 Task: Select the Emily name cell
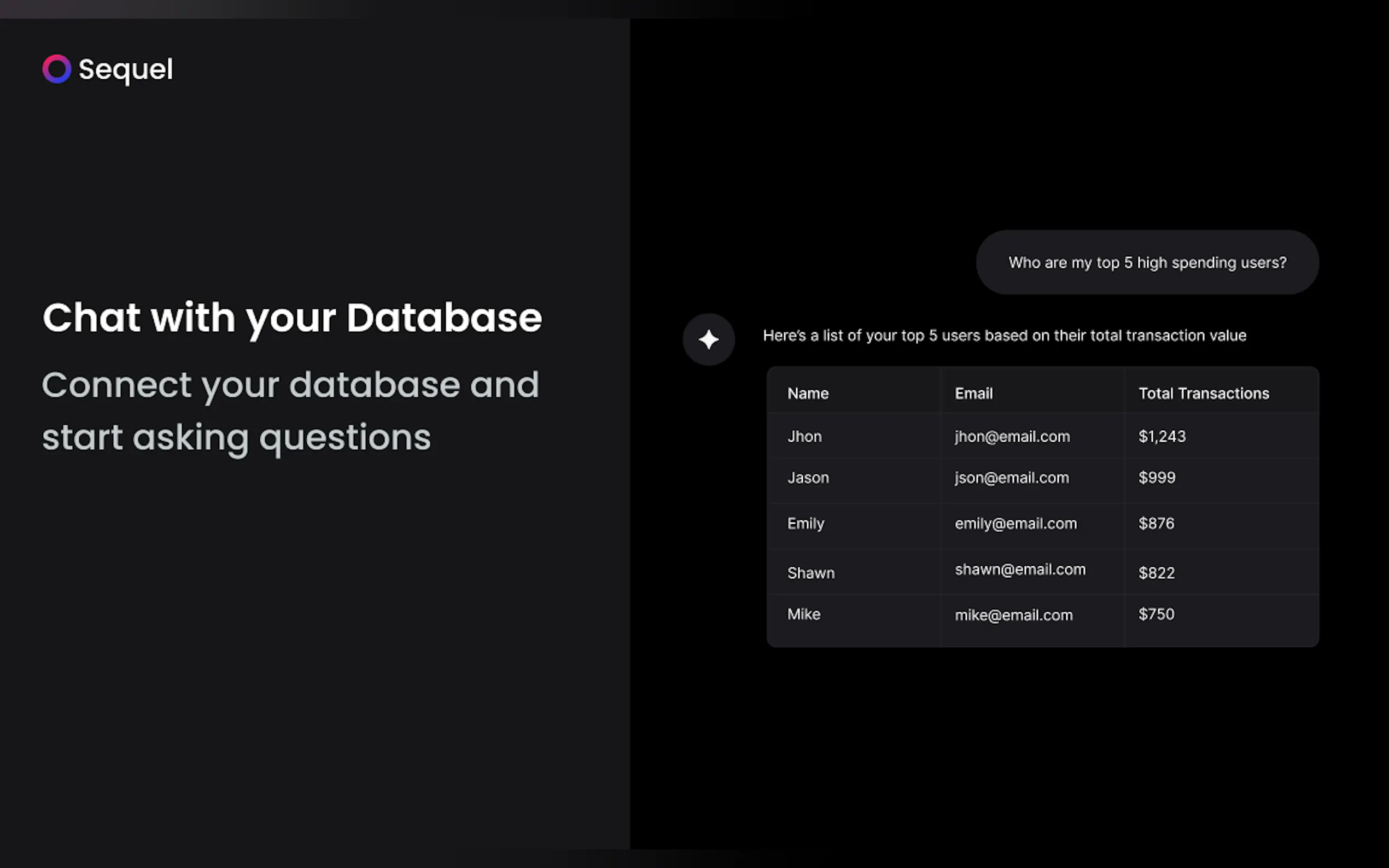(x=805, y=524)
